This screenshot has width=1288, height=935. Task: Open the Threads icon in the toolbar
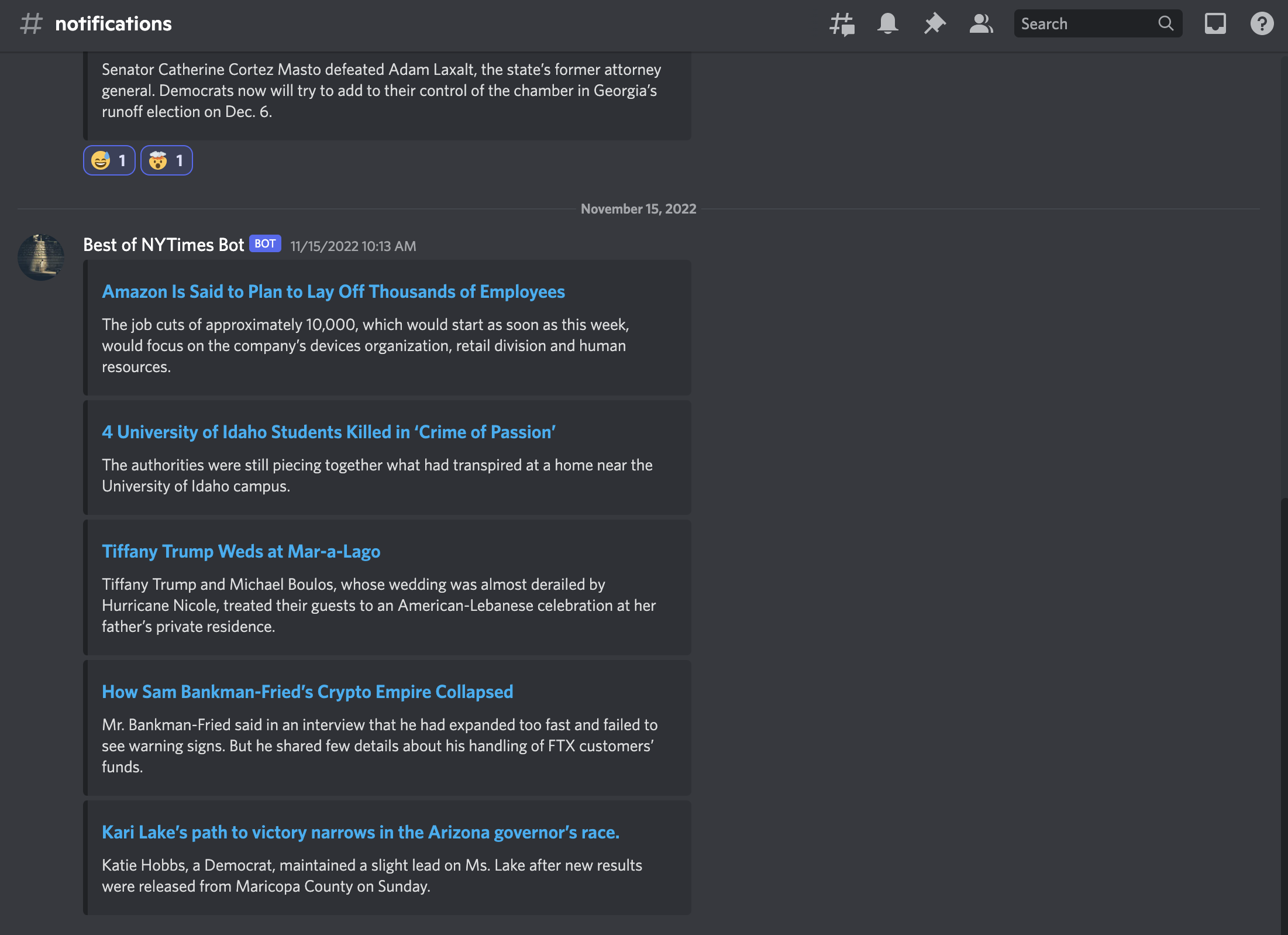click(841, 24)
